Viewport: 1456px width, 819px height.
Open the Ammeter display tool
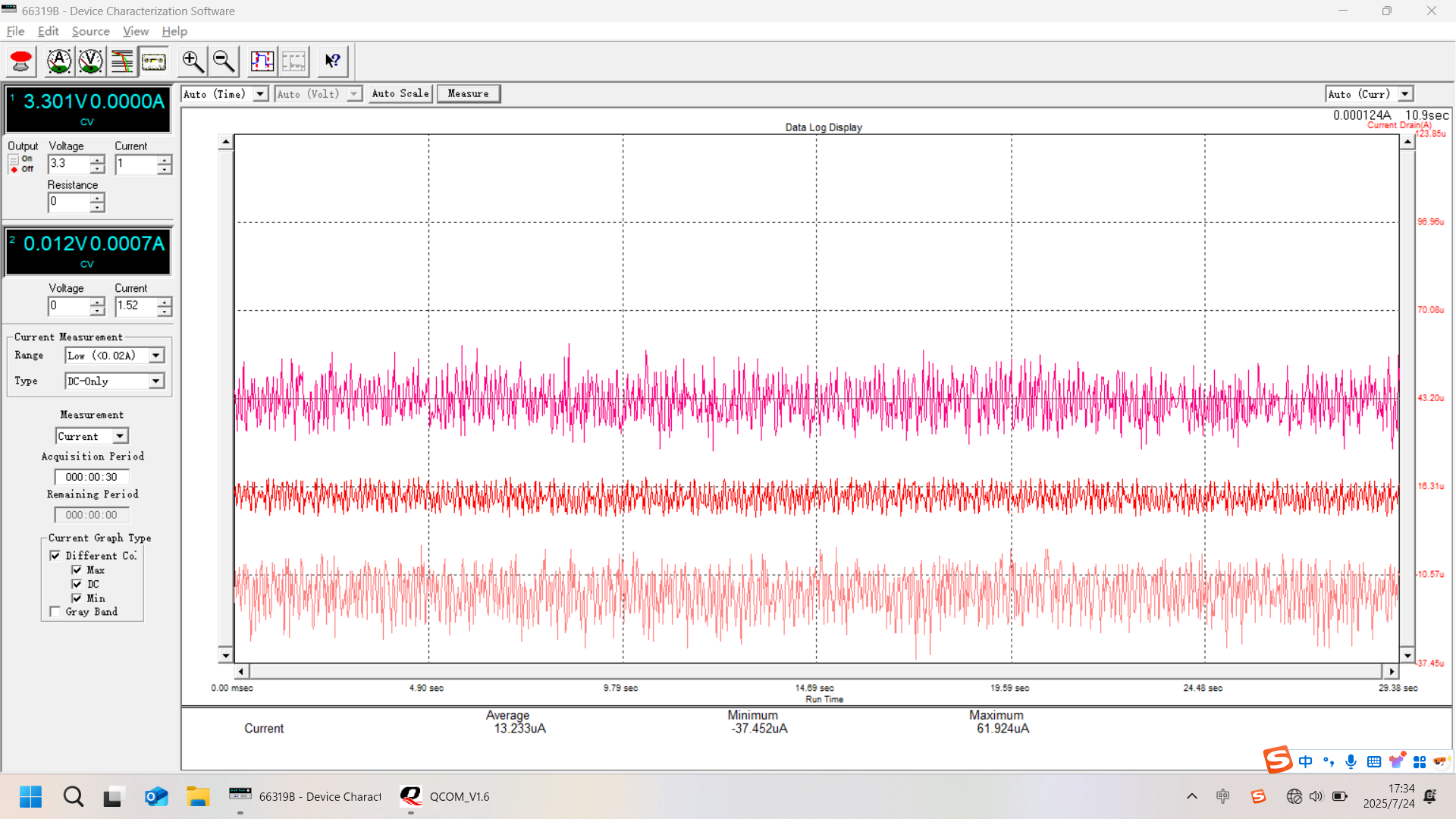click(x=58, y=61)
